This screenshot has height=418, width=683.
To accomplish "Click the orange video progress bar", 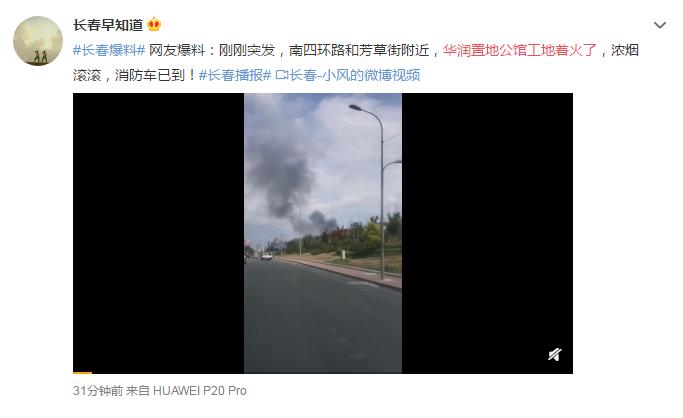I will click(82, 373).
